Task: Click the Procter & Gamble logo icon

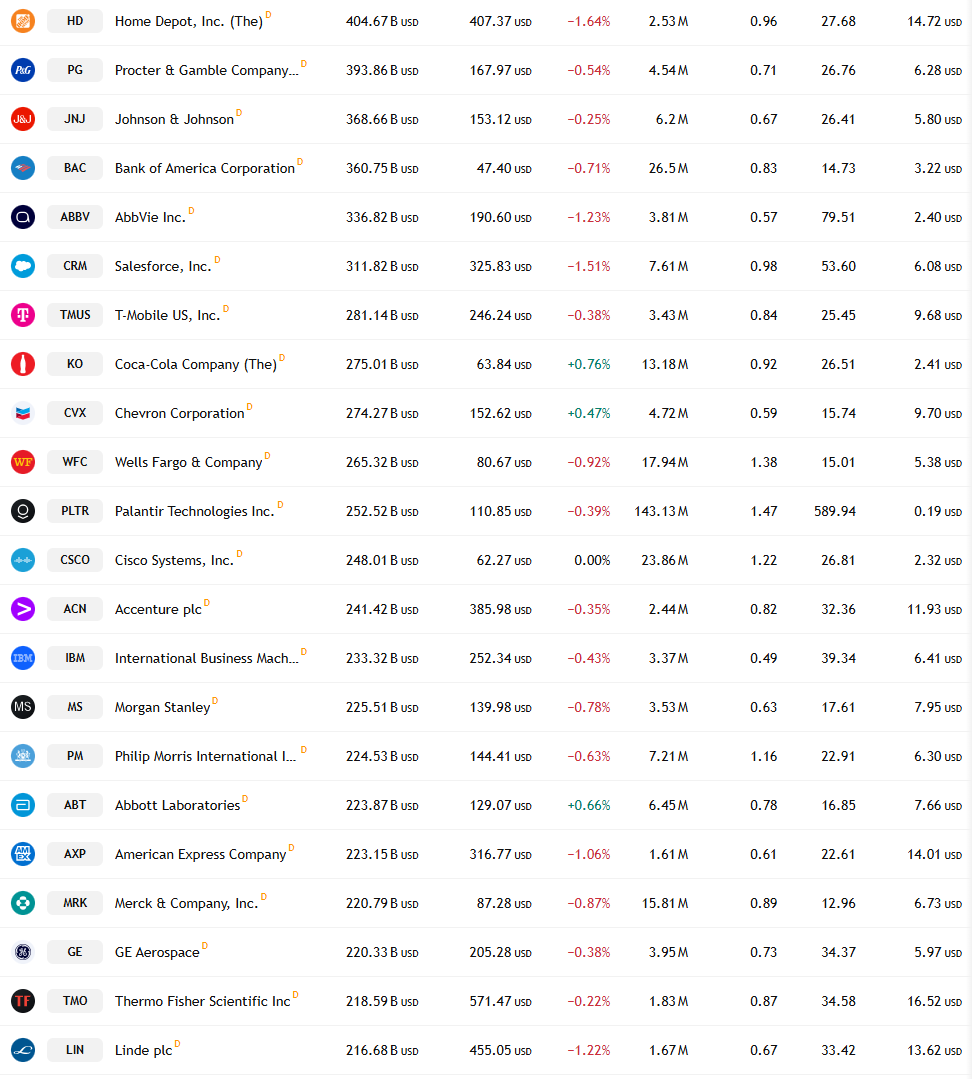Action: (x=23, y=70)
